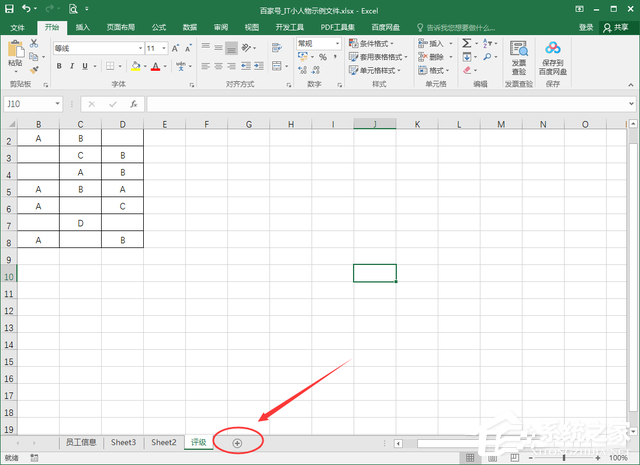Open the font size dropdown
This screenshot has height=465, width=640.
pos(165,48)
